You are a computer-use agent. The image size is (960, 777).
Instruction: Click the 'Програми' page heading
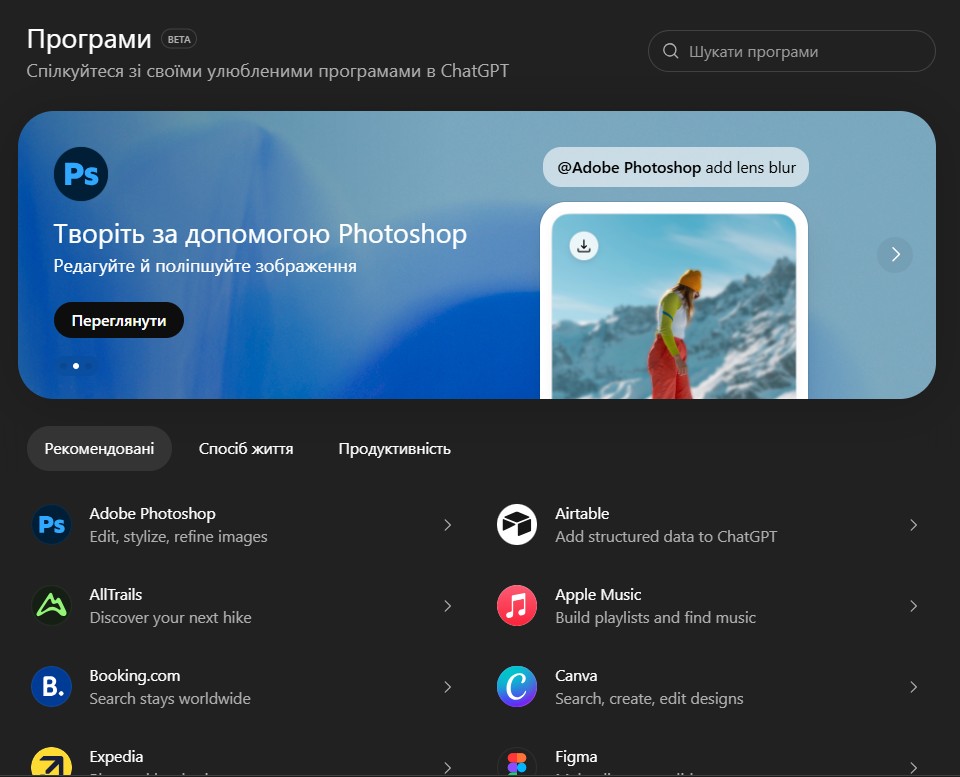(x=89, y=39)
